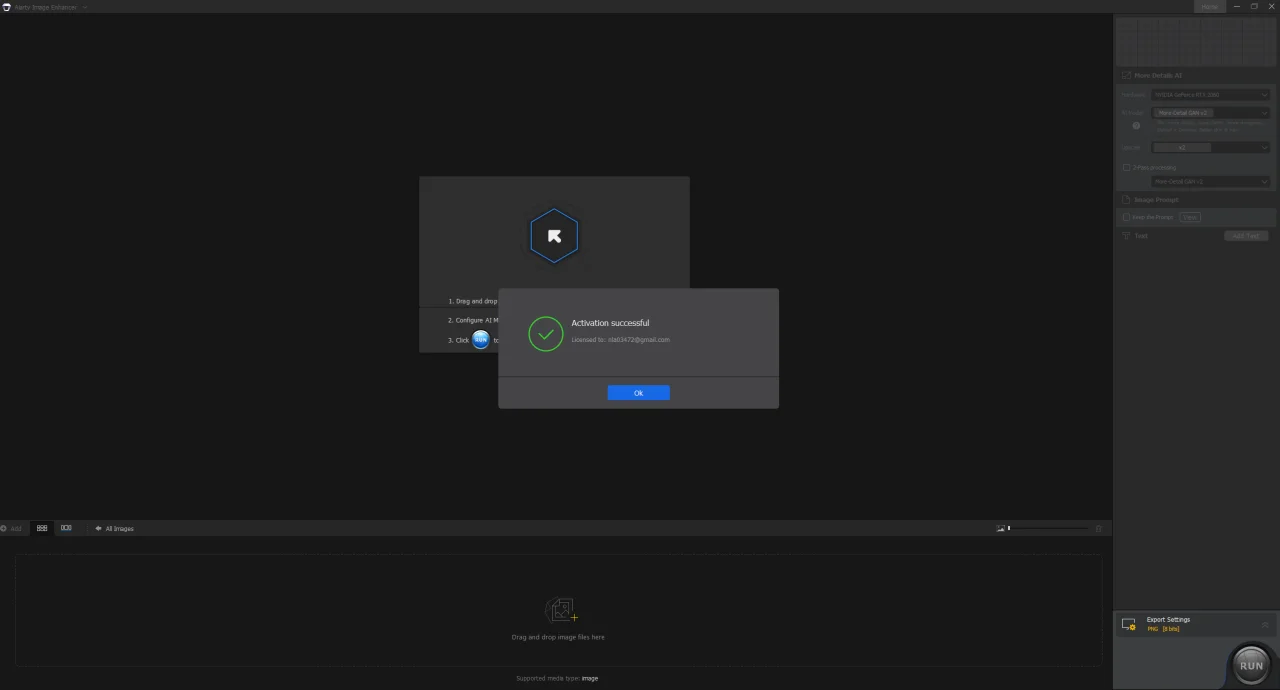This screenshot has height=690, width=1280.
Task: Click the Add Text button
Action: click(x=1246, y=236)
